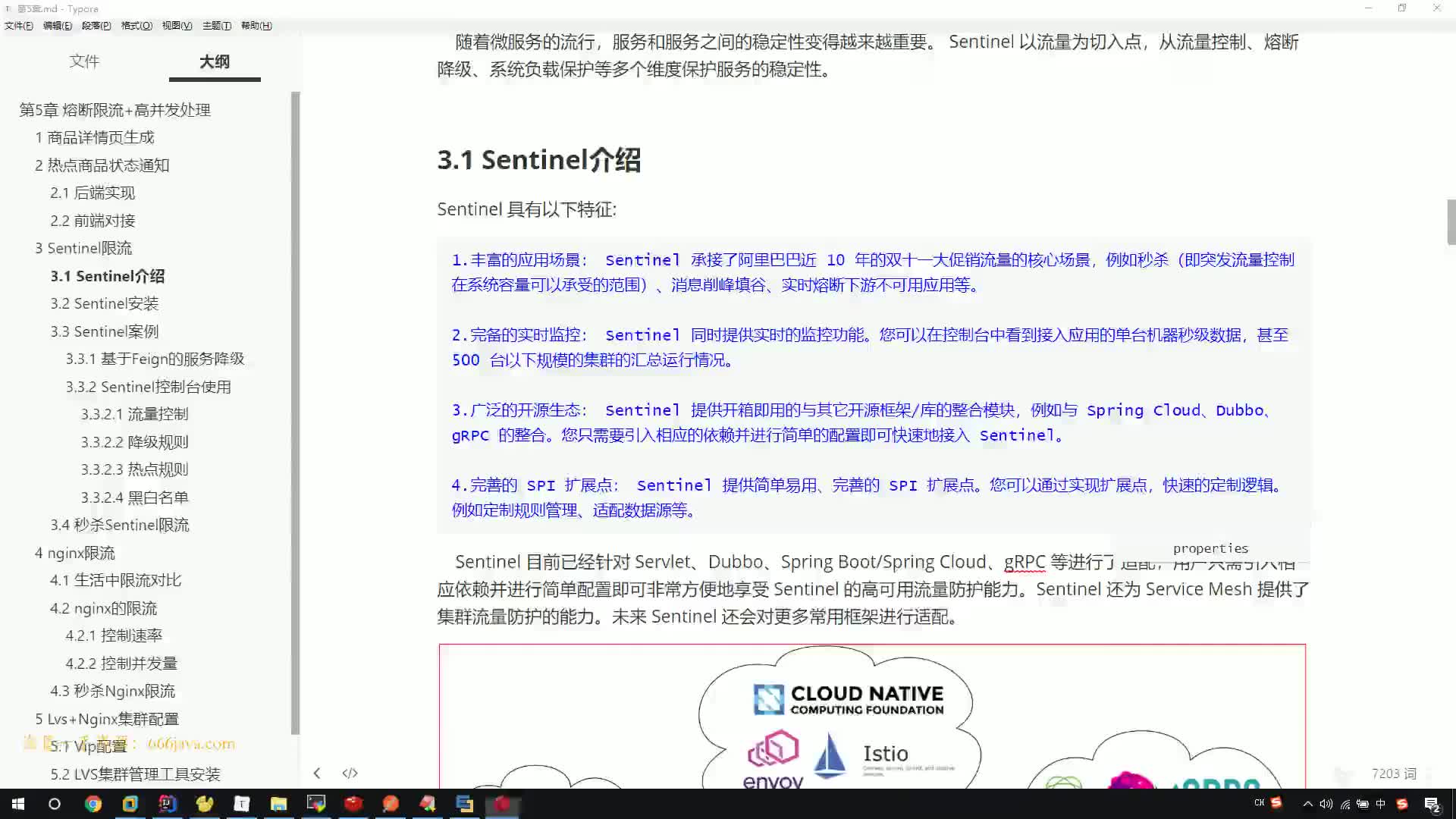Viewport: 1456px width, 819px height.
Task: Jump to outline item 1 商品详情页生成
Action: click(95, 137)
